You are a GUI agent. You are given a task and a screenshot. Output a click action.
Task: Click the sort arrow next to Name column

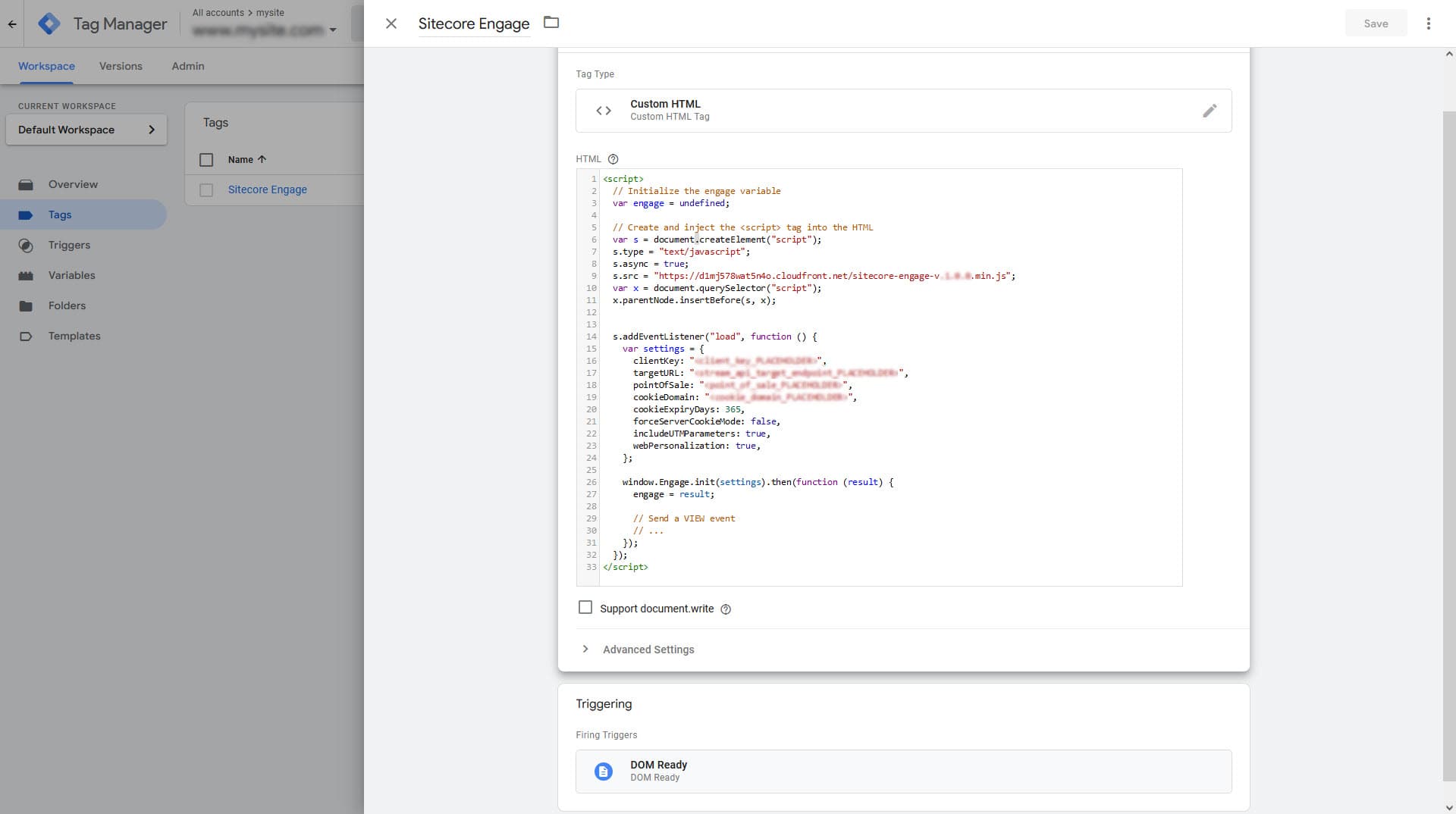point(262,159)
